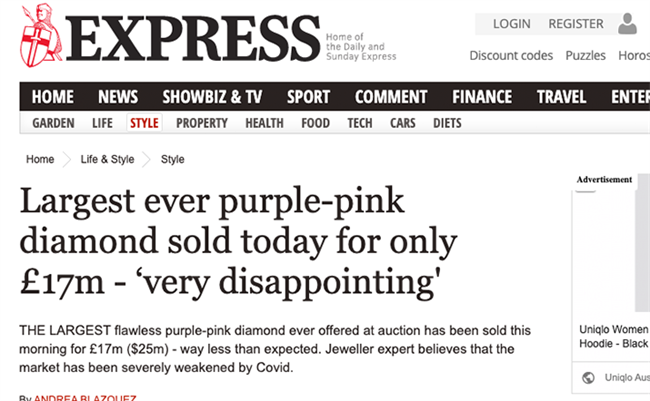Open the SPORT menu item

pyautogui.click(x=308, y=97)
